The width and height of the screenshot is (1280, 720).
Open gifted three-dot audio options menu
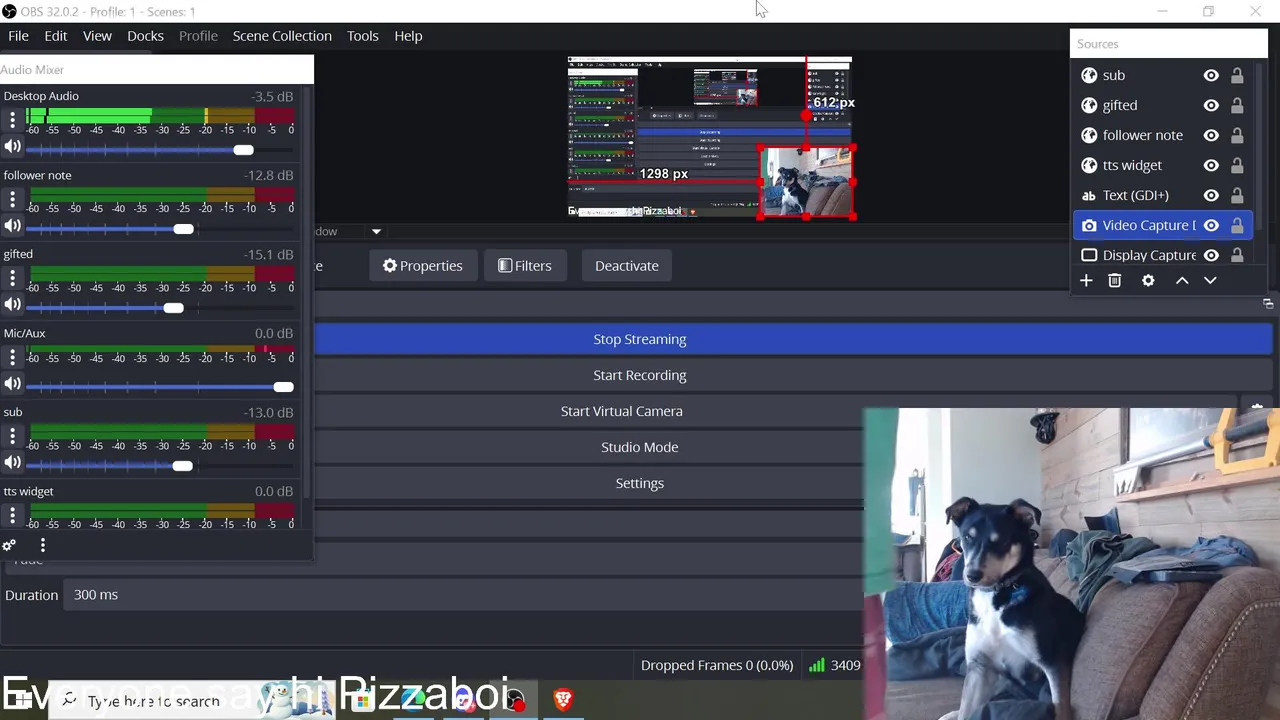tap(12, 278)
